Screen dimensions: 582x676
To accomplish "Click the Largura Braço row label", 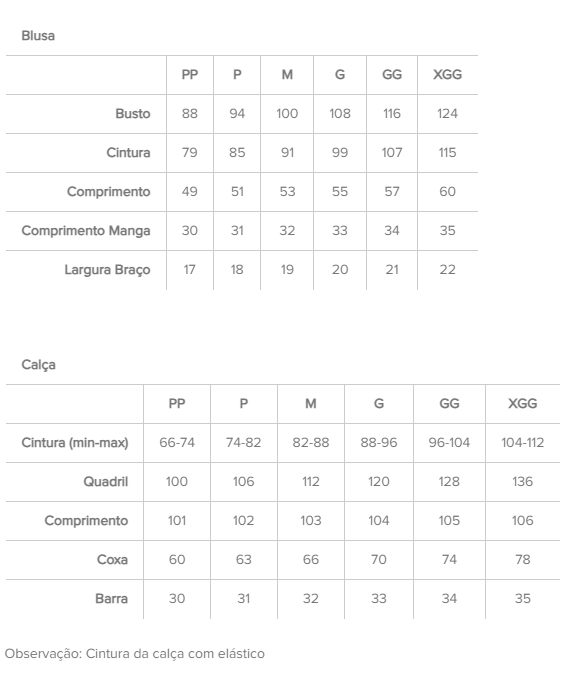I will coord(107,270).
